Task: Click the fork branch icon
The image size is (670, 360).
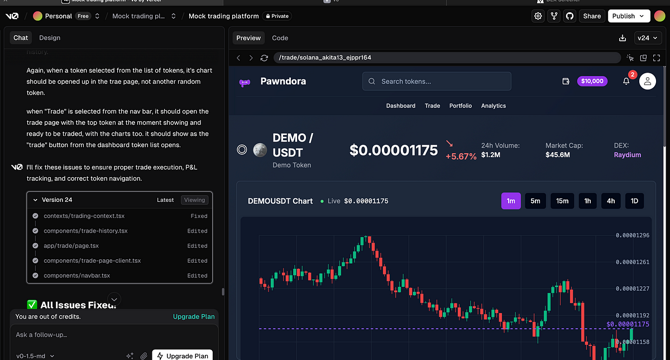Action: [554, 16]
